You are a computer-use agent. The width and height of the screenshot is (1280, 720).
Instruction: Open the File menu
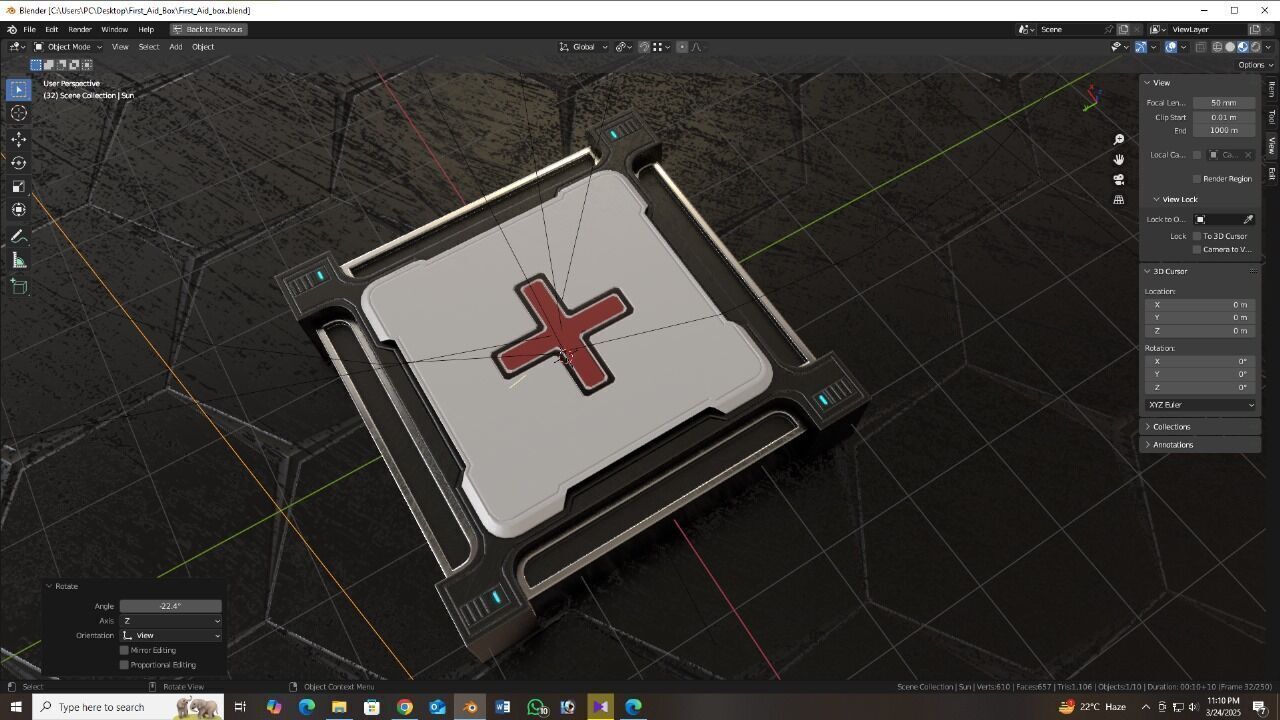point(30,29)
